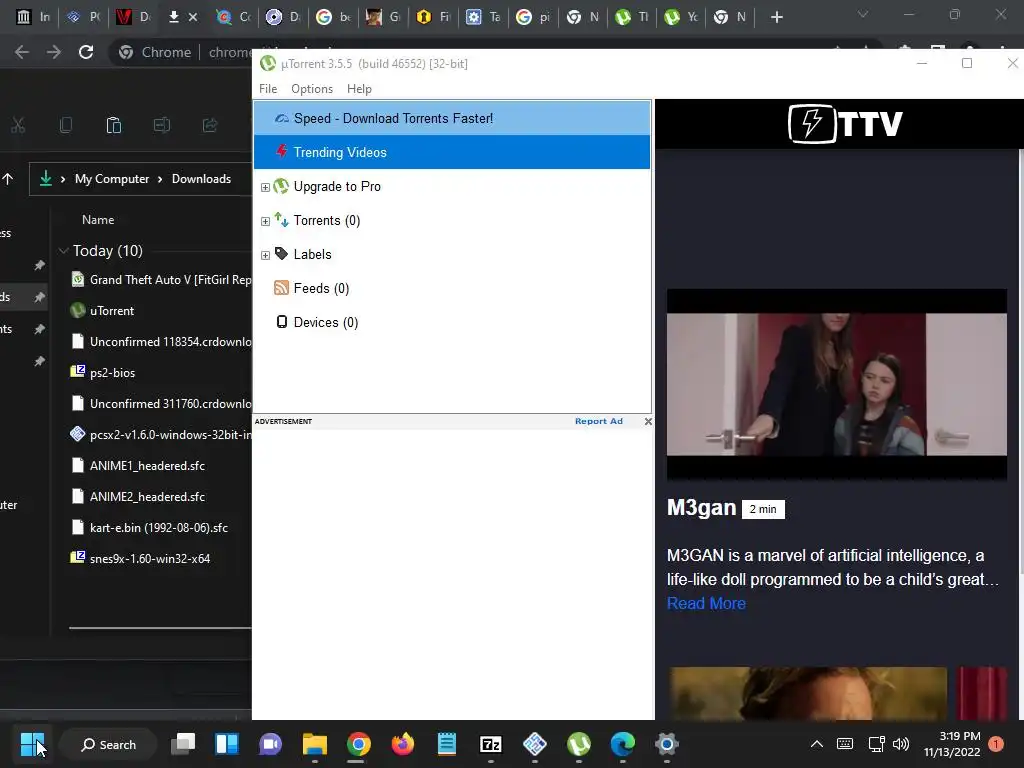Open the Help menu in uTorrent
Viewport: 1024px width, 768px height.
(359, 89)
